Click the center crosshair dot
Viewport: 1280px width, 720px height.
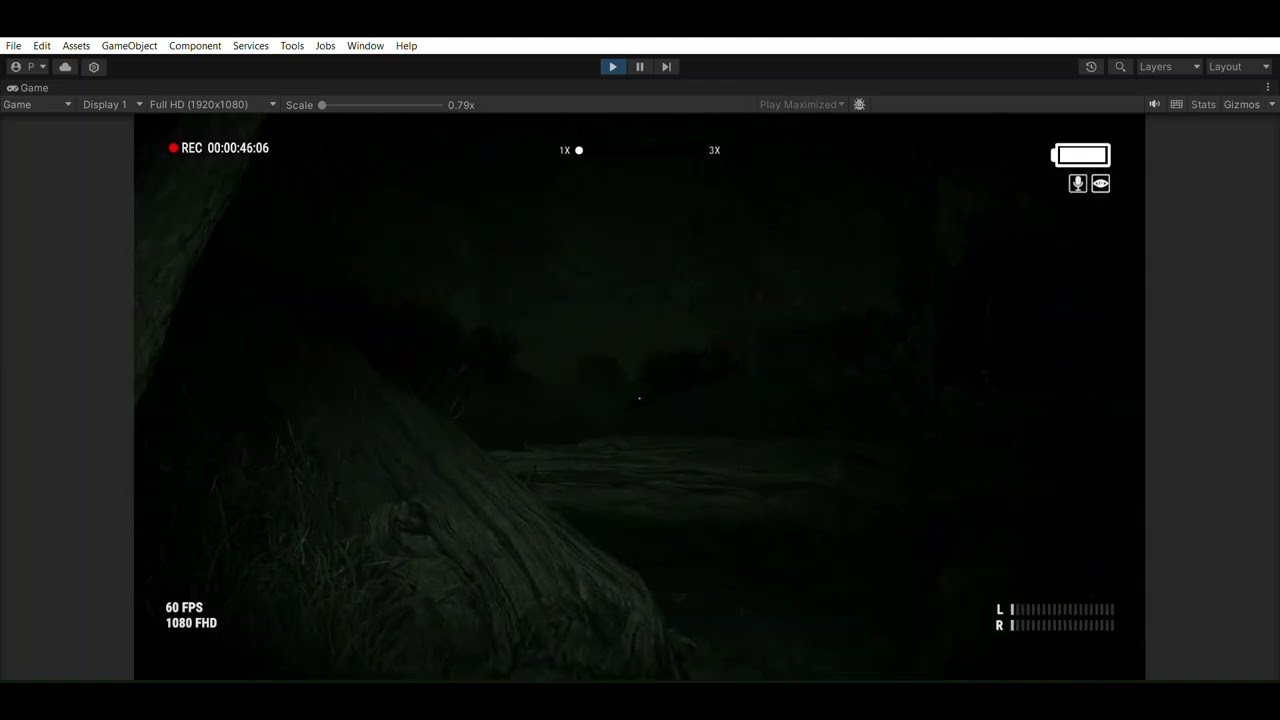640,398
